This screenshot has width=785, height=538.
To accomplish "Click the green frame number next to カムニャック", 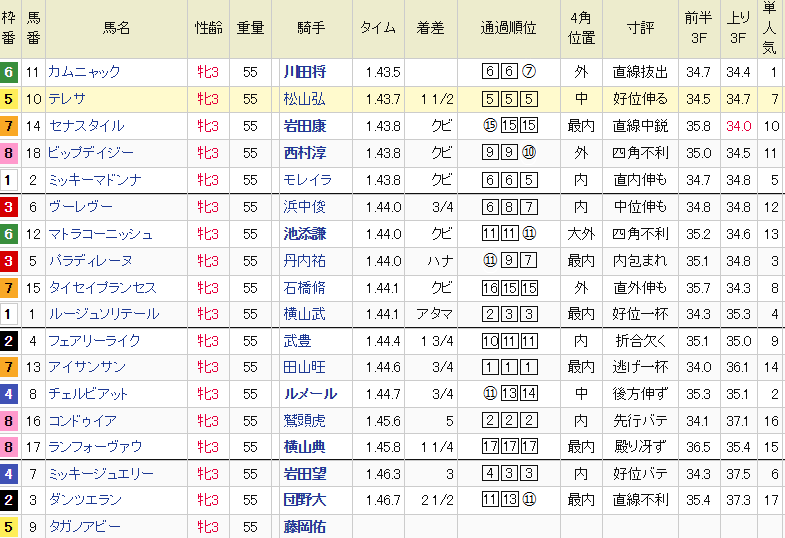I will [9, 72].
